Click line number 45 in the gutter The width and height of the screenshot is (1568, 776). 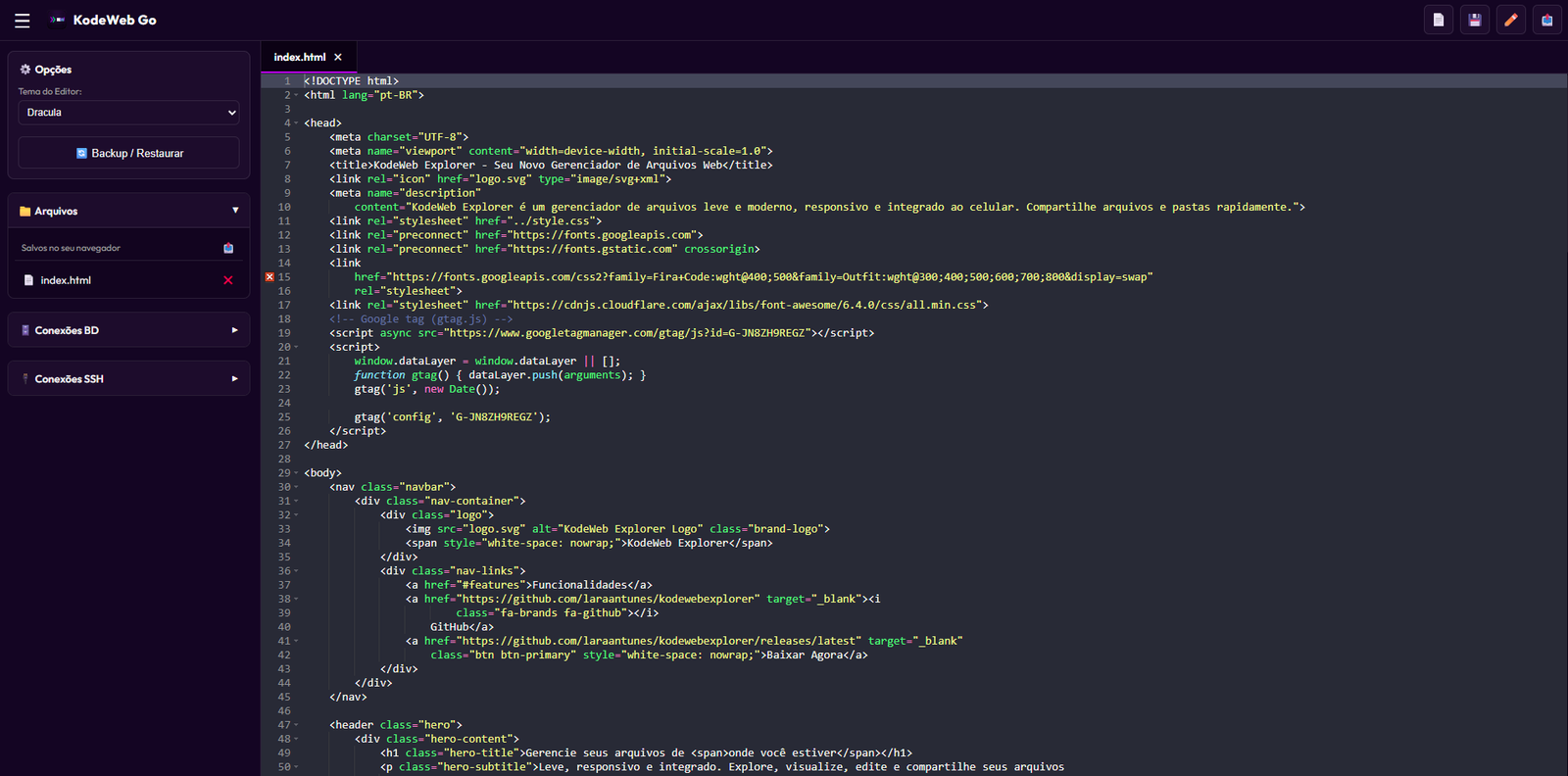(284, 698)
